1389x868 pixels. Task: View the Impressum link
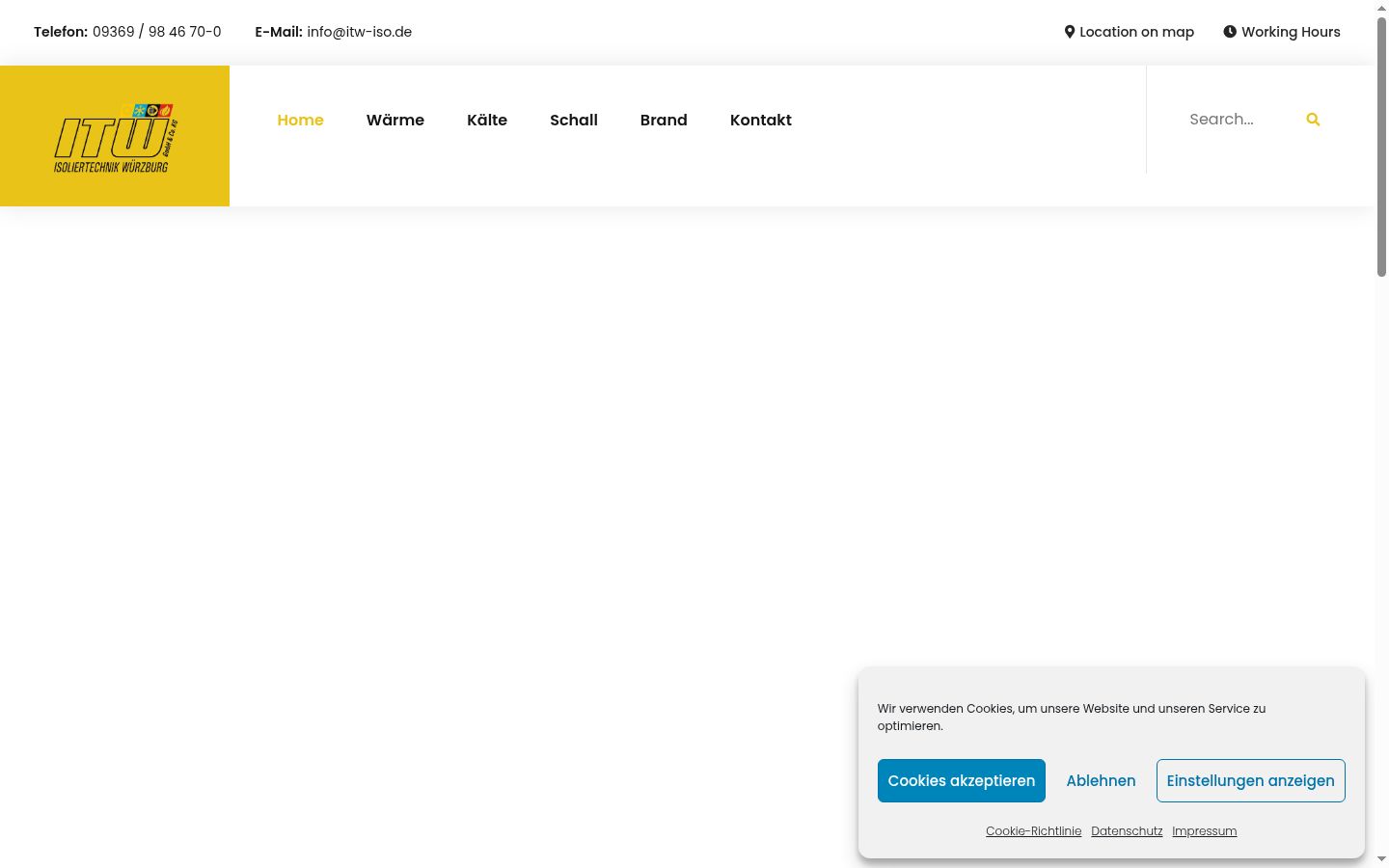pos(1204,831)
